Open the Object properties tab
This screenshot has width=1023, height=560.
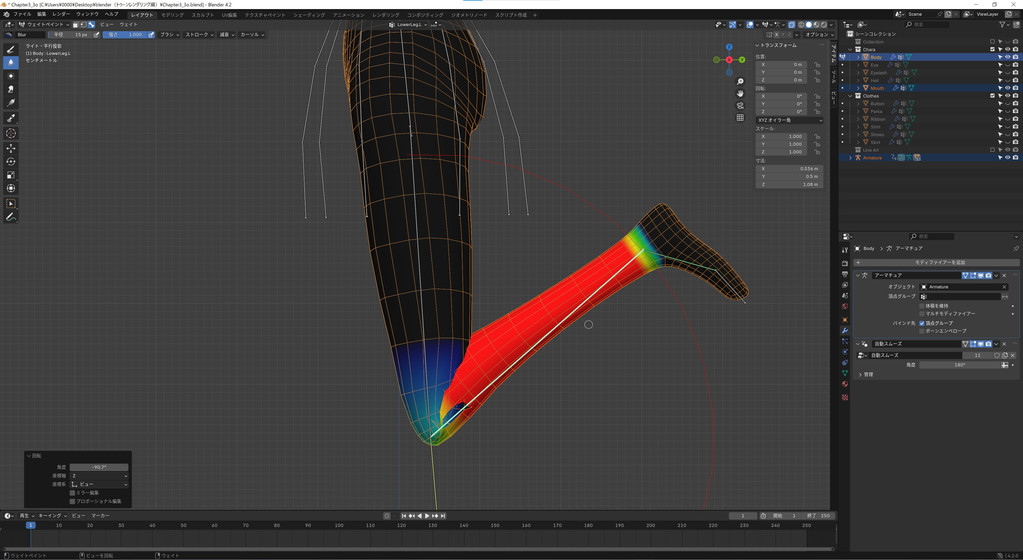[845, 319]
